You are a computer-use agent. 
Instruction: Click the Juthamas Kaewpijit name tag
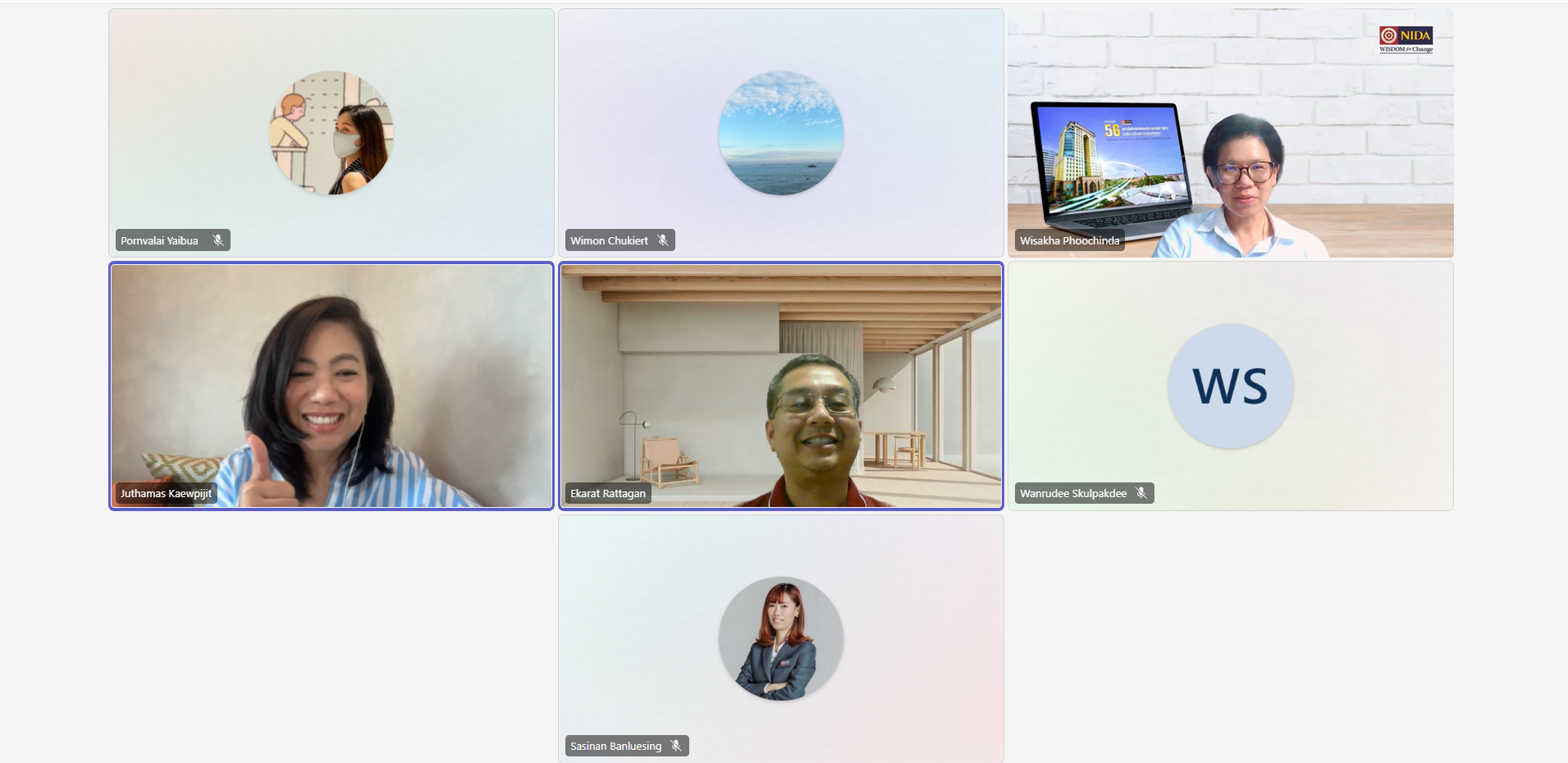coord(166,493)
